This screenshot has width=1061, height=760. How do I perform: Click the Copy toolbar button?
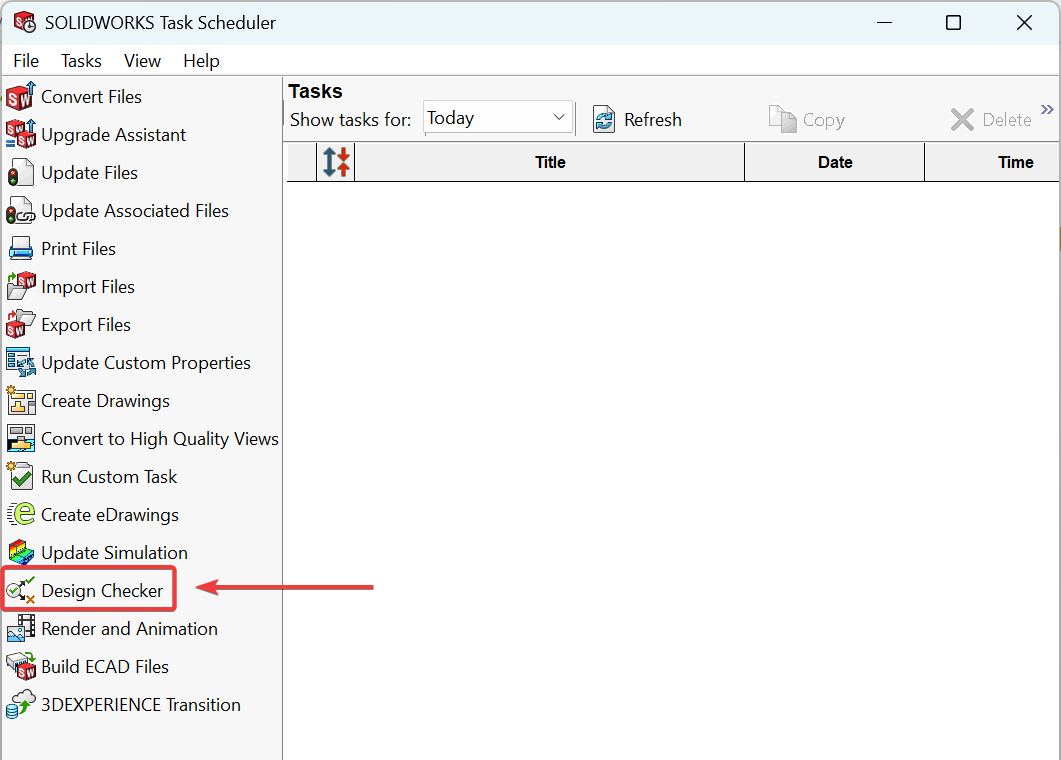(x=807, y=120)
